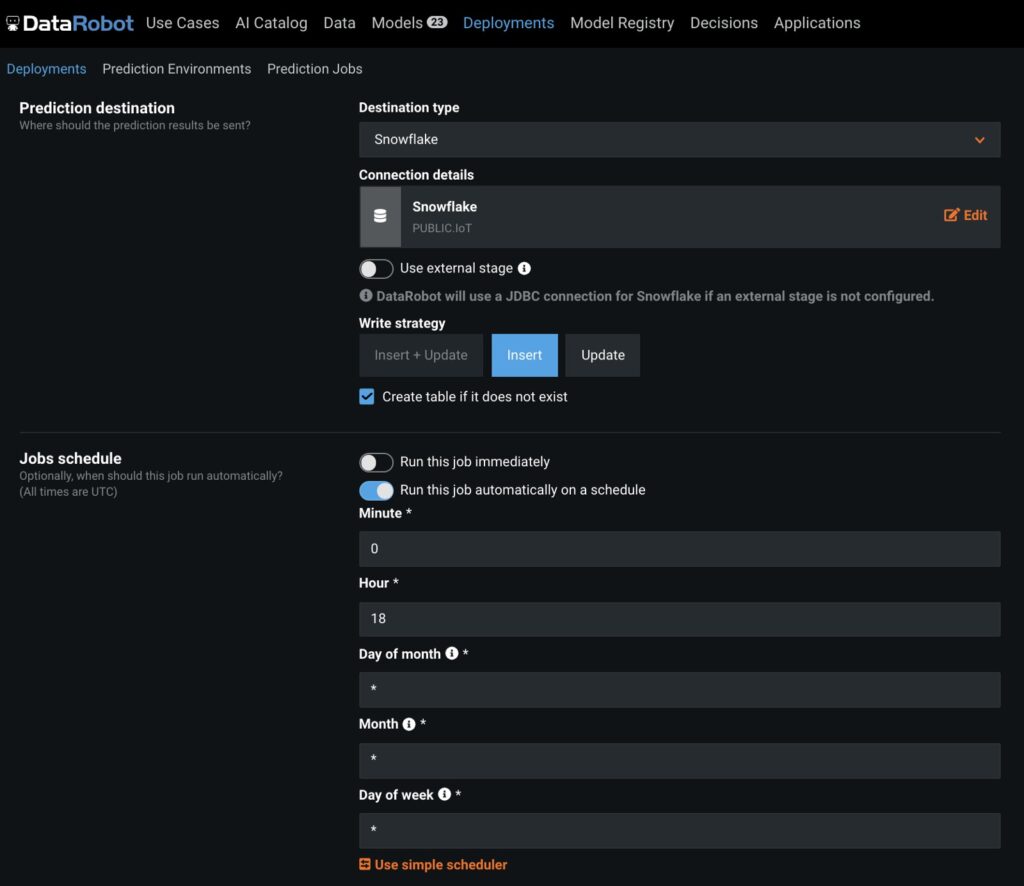
Task: Click the info icon beside Day of month
Action: [452, 654]
